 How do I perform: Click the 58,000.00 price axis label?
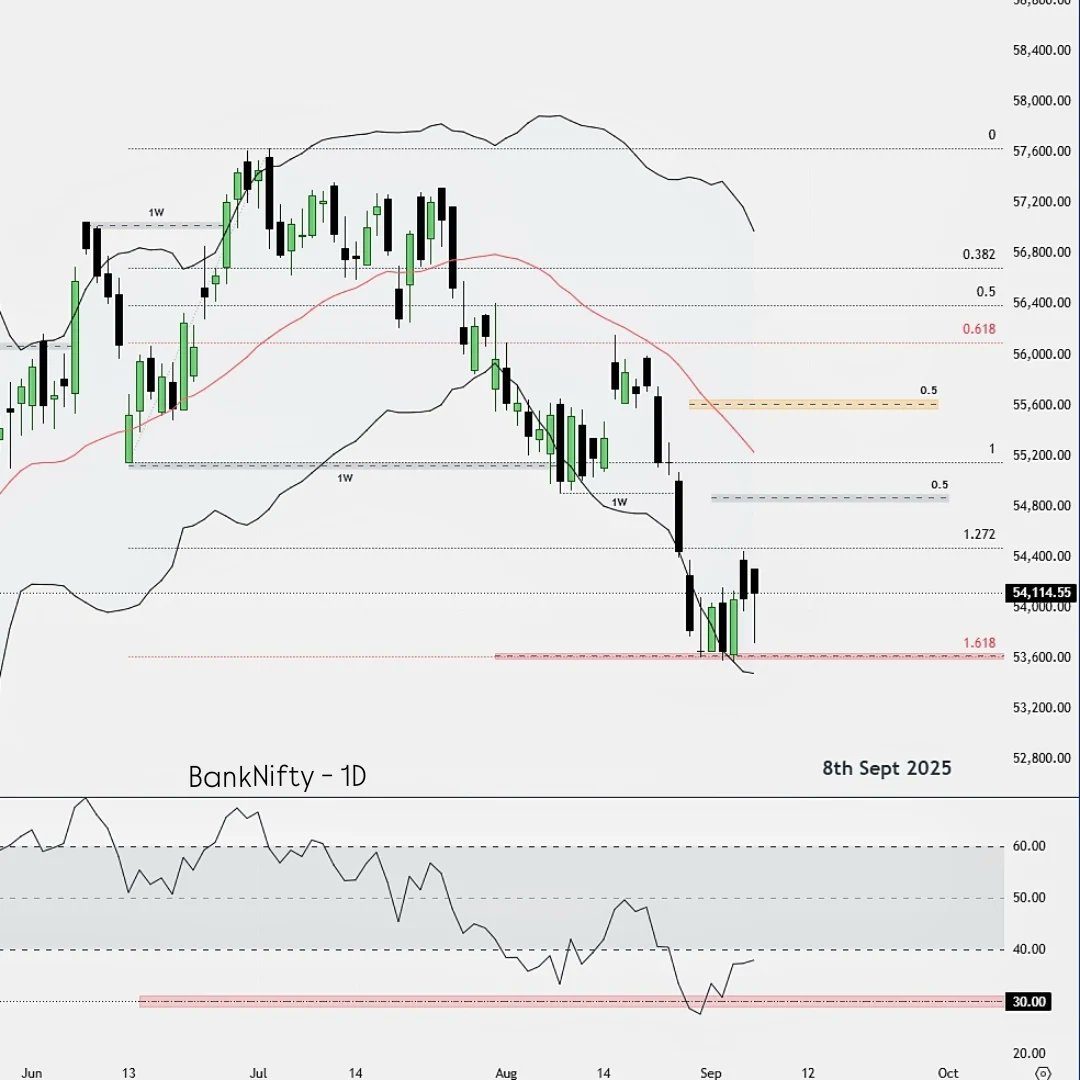coord(1041,101)
